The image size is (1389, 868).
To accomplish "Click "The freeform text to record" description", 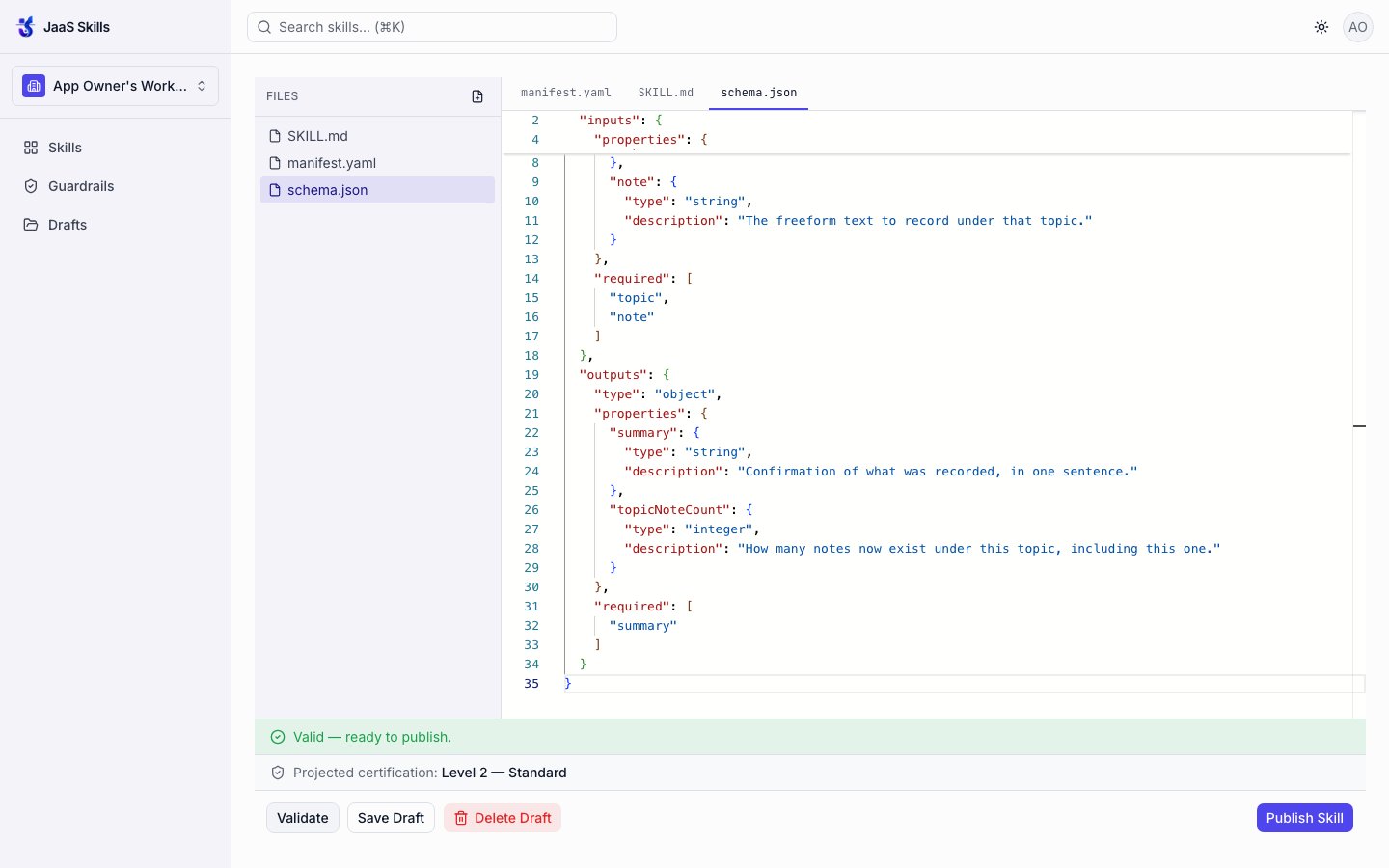I will pos(914,221).
